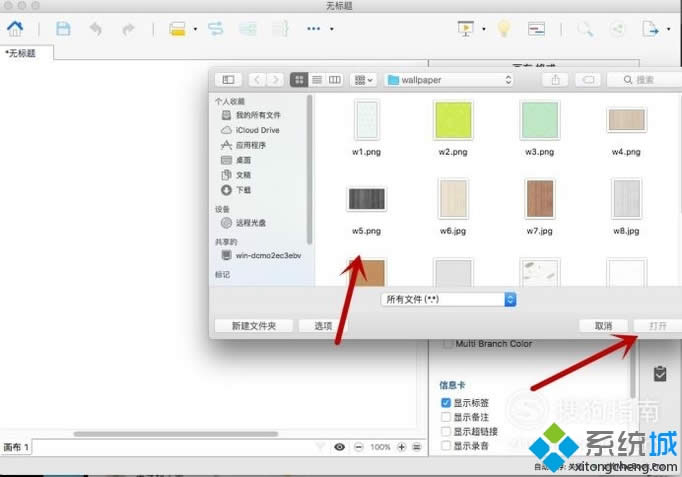Check the 显示录音 checkbox
This screenshot has width=682, height=477.
[x=445, y=446]
